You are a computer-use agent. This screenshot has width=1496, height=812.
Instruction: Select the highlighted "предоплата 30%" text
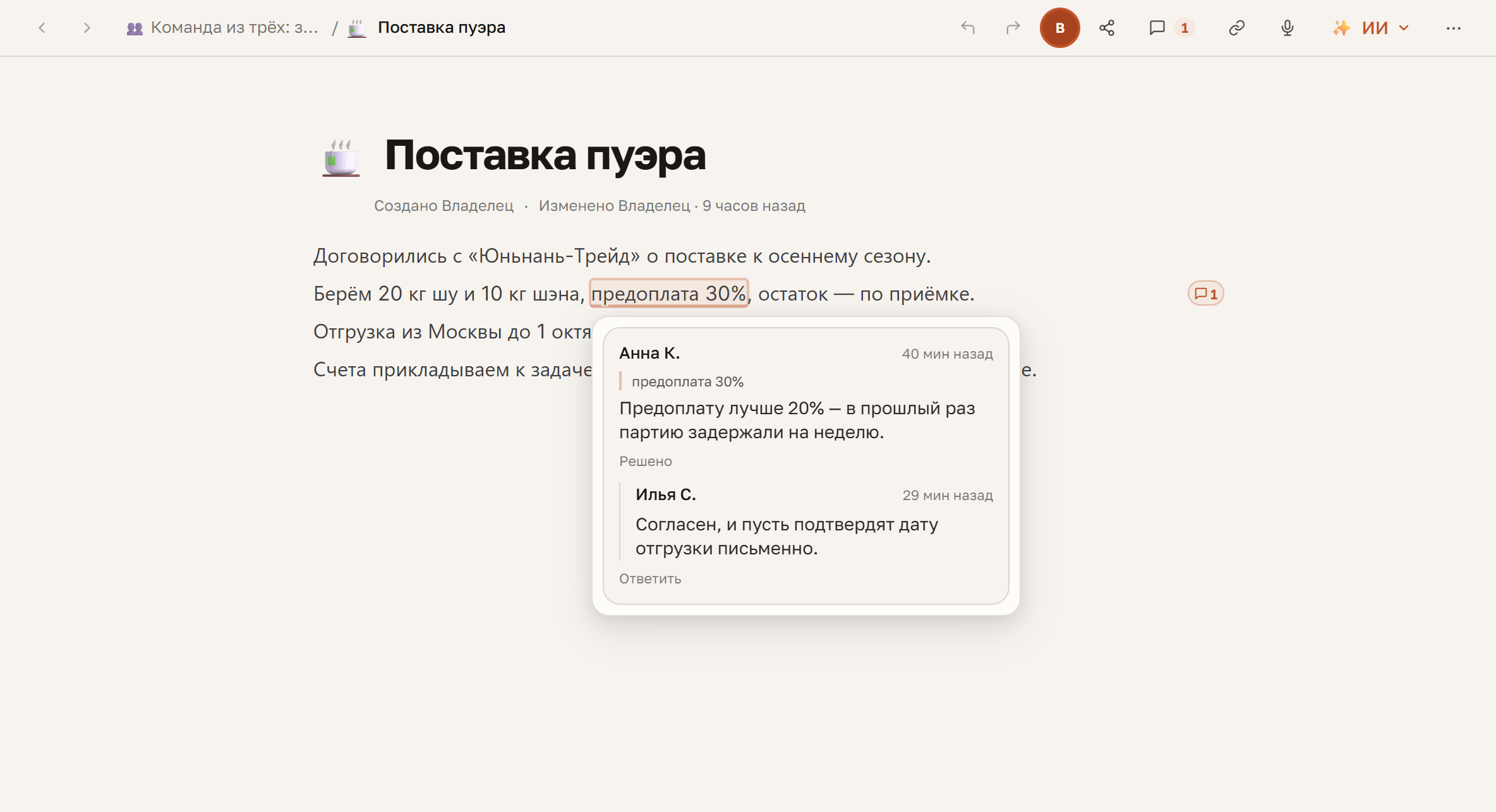coord(669,294)
